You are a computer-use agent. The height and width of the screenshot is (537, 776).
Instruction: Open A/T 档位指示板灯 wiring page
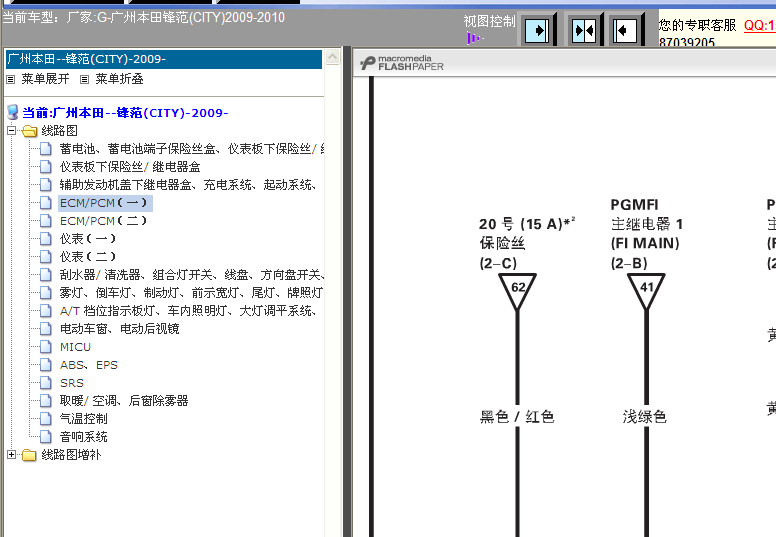pyautogui.click(x=188, y=311)
